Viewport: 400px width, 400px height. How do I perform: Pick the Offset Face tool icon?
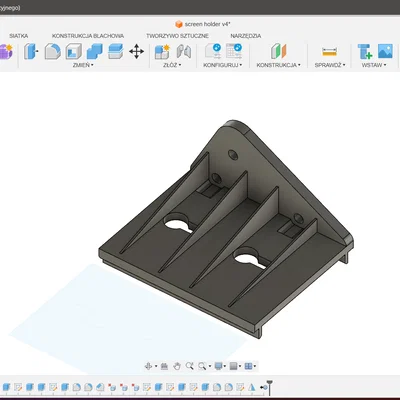(116, 52)
